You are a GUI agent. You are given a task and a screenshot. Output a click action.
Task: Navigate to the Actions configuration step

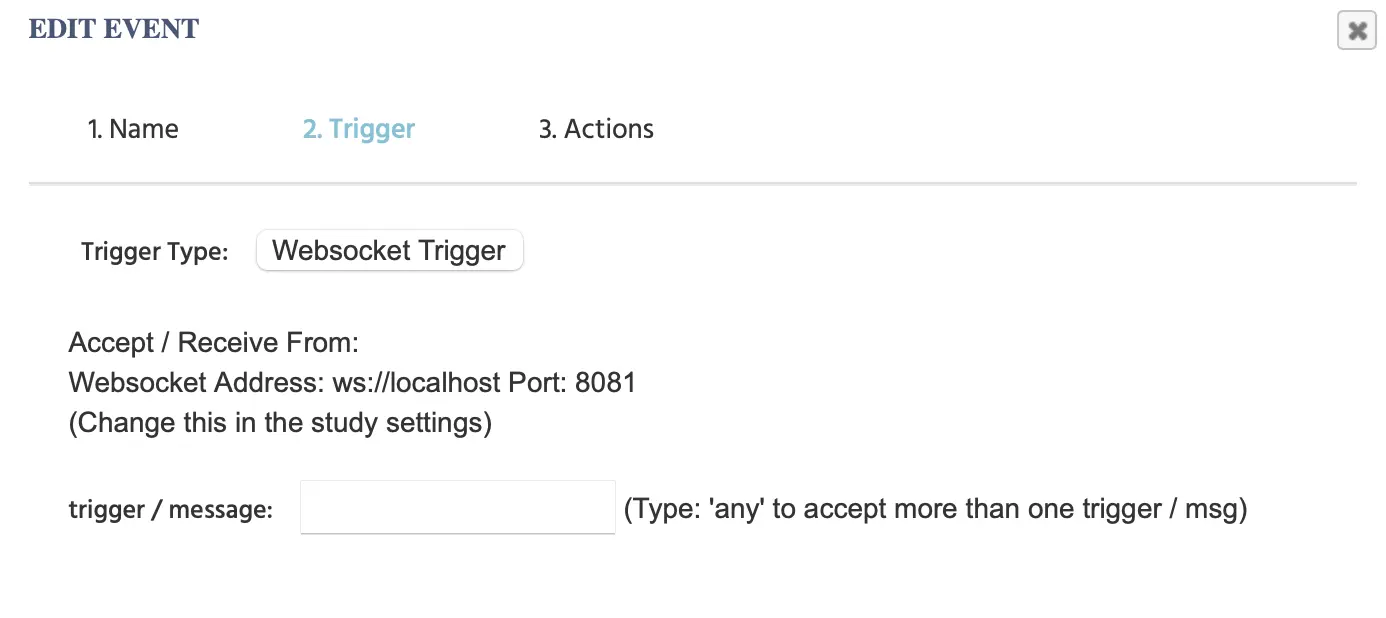(x=596, y=128)
